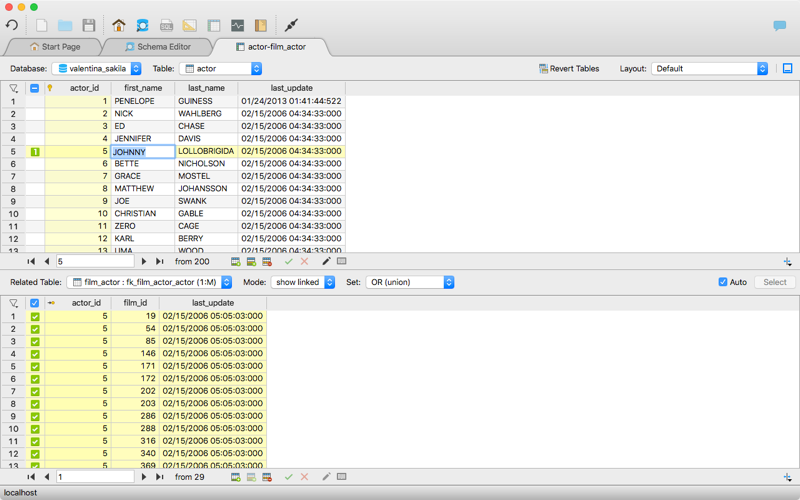Toggle select-all checkbox in film_actor header

(x=35, y=303)
